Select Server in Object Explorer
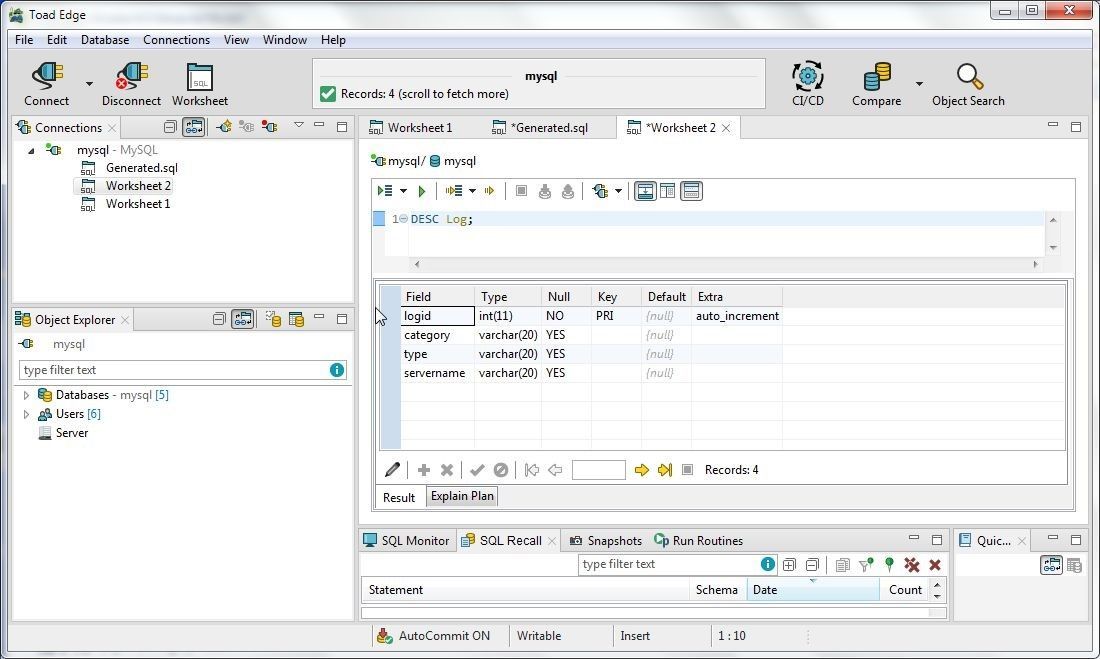Image resolution: width=1100 pixels, height=659 pixels. pos(72,433)
